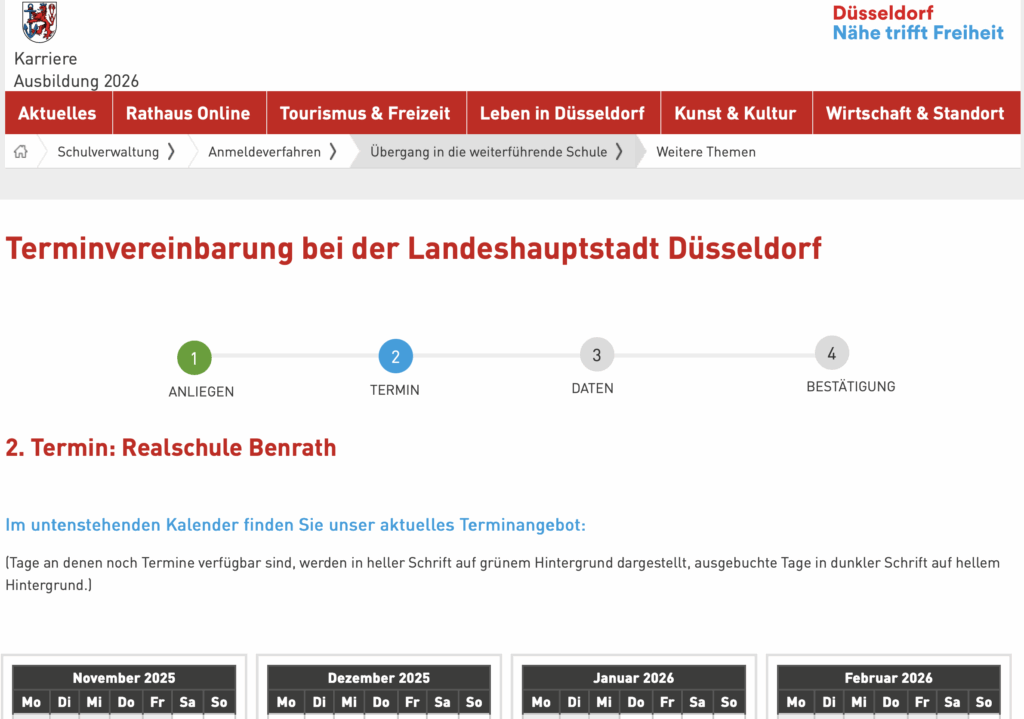Open Leben in Düsseldorf menu
The image size is (1024, 719).
562,113
